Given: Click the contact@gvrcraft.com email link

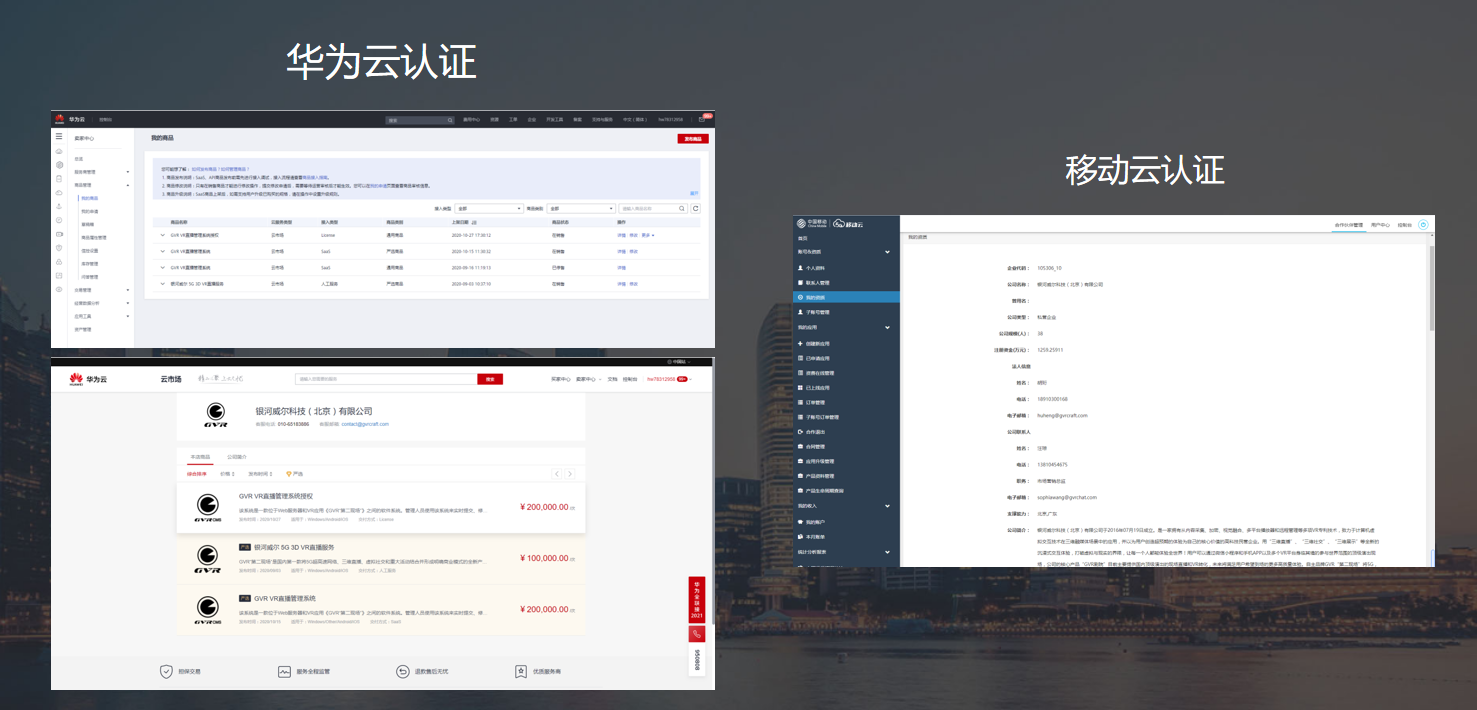Looking at the screenshot, I should (x=365, y=424).
